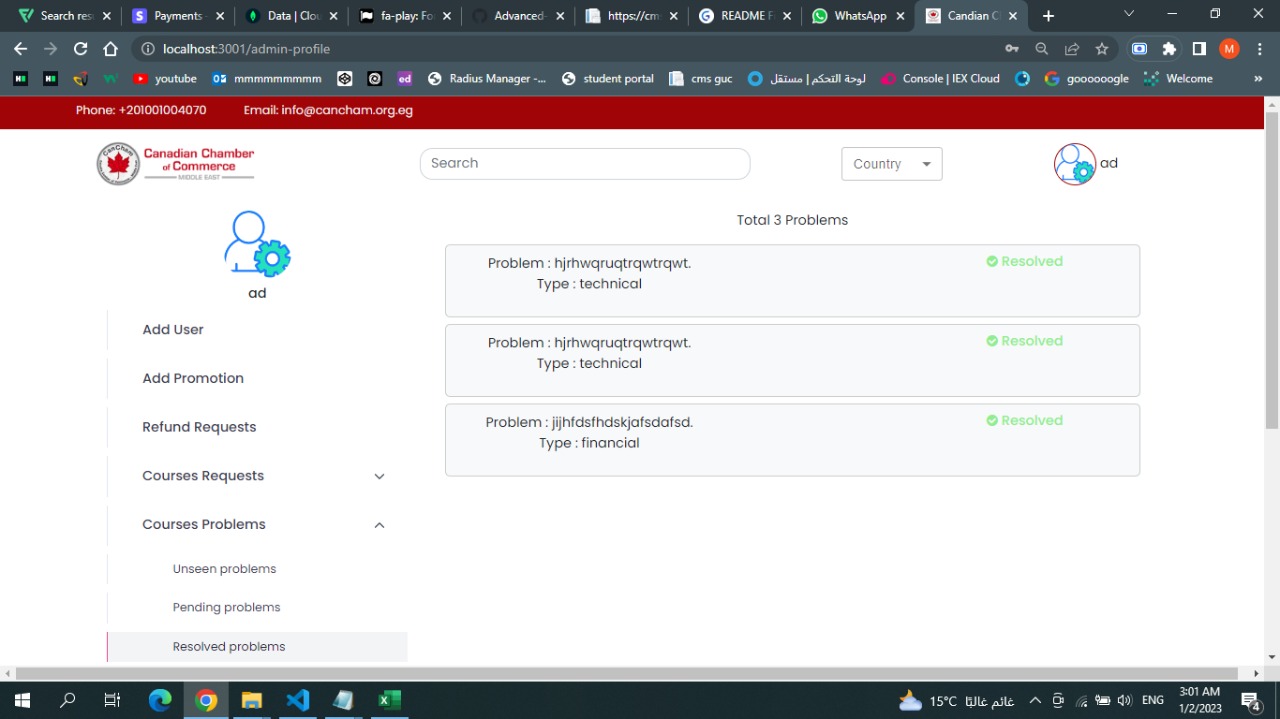Viewport: 1280px width, 719px height.
Task: Open the WhatsApp browser tab icon
Action: pyautogui.click(x=819, y=16)
